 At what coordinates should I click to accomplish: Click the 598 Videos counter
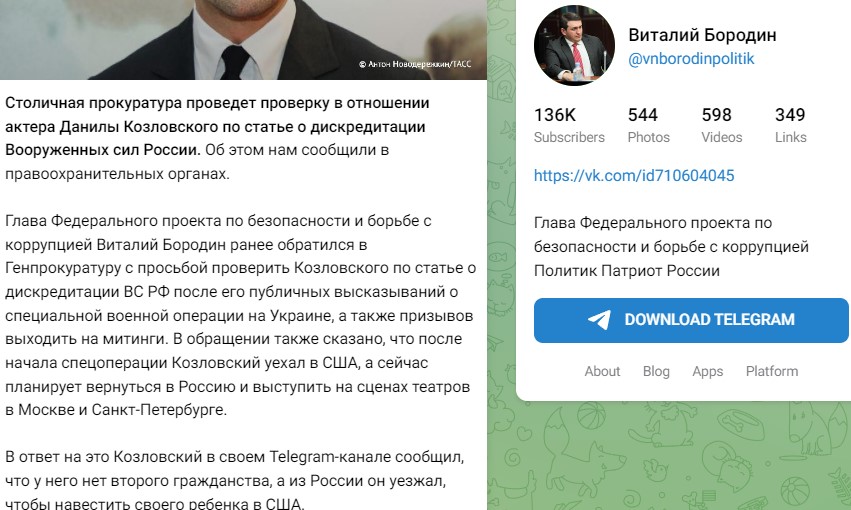pyautogui.click(x=721, y=125)
